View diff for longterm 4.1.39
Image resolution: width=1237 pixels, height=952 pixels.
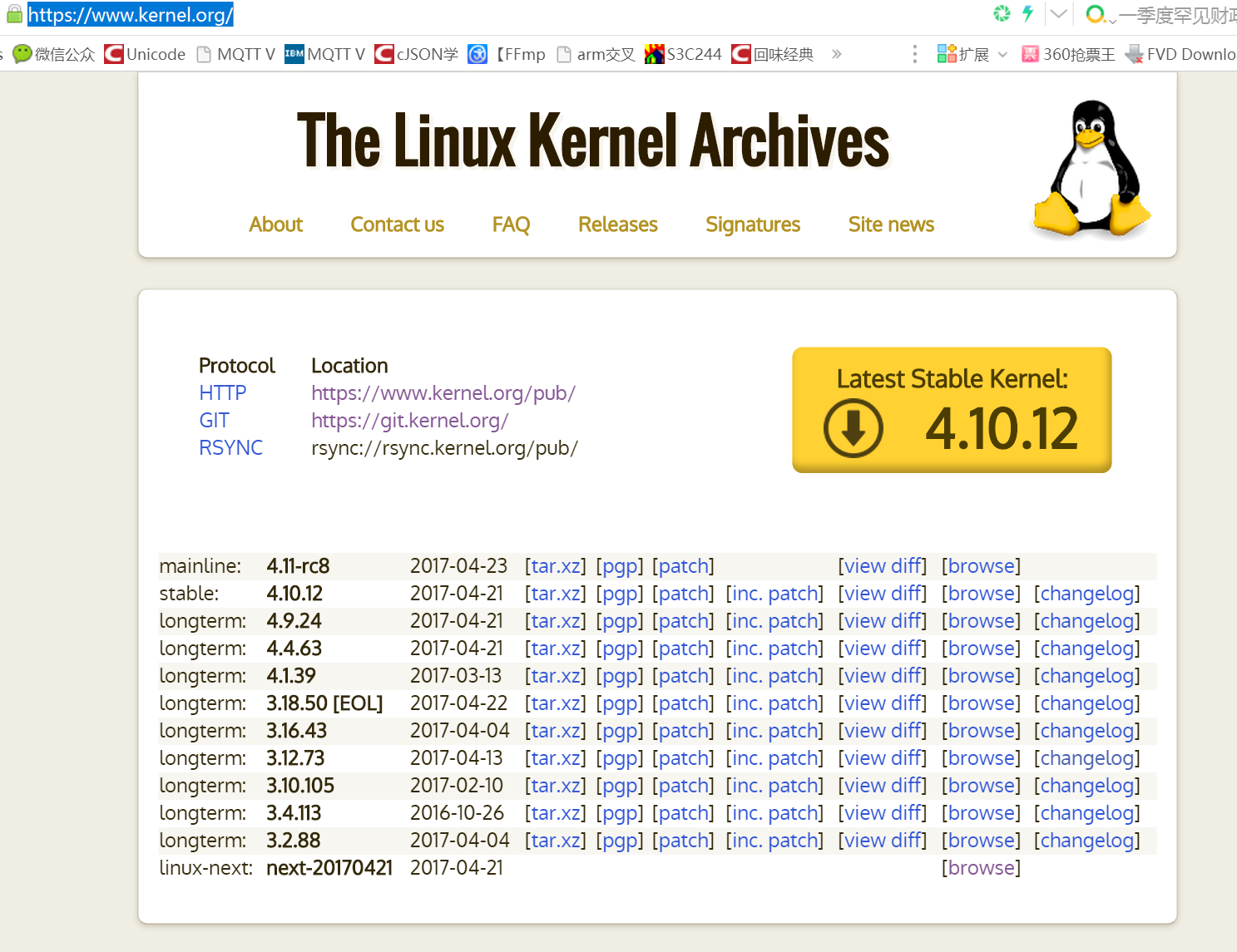883,676
